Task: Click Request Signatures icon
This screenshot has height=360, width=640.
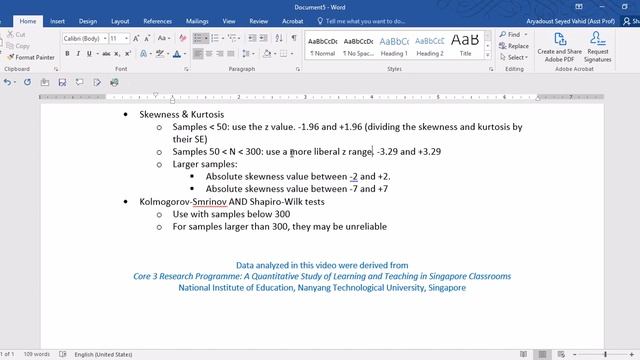Action: 598,47
